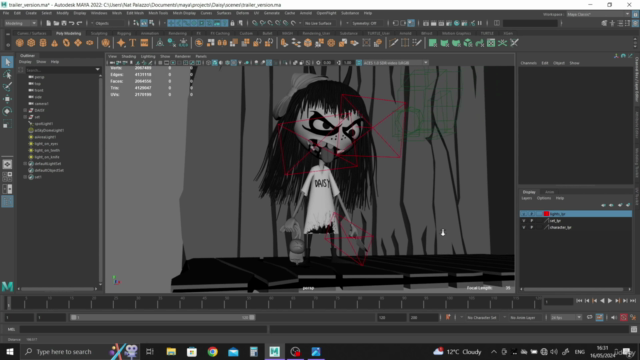Choose the Rotate tool in toolbox
The width and height of the screenshot is (640, 360).
7,111
